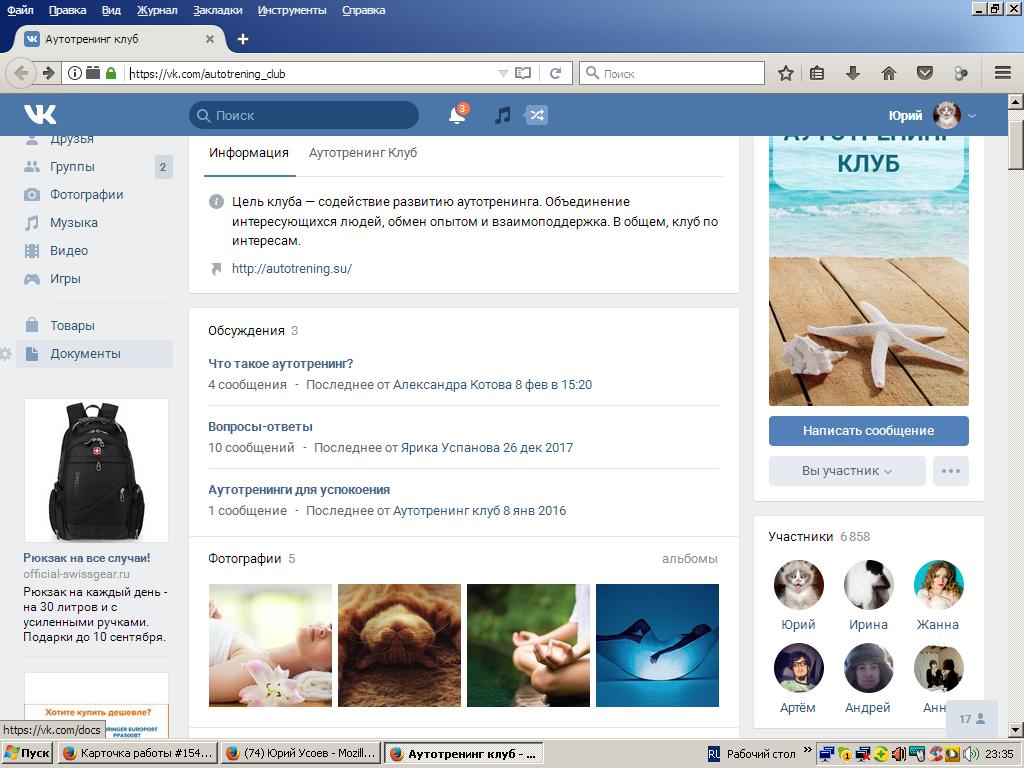Open the meditation lotus pose photo
Viewport: 1024px width, 768px height.
point(528,645)
